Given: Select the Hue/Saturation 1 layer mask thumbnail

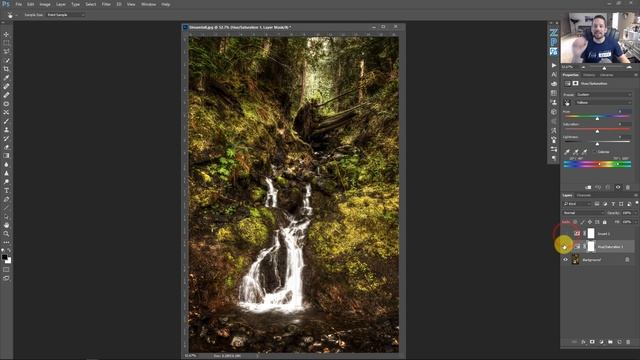Looking at the screenshot, I should tap(591, 247).
